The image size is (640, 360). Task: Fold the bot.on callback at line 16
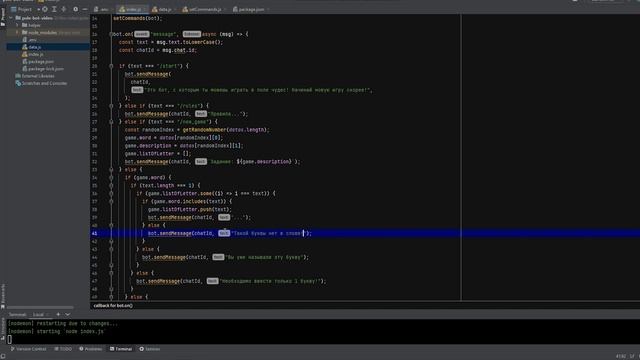[111, 34]
